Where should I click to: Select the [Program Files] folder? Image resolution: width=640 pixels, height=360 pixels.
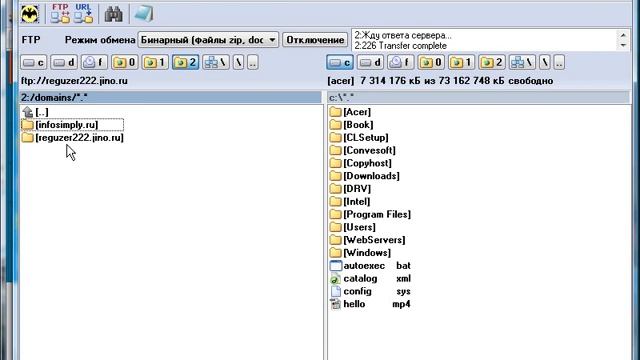tap(371, 214)
